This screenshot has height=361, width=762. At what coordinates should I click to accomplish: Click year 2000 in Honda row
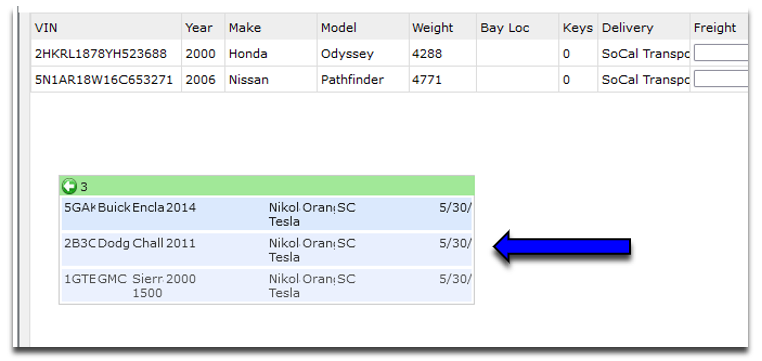pos(200,53)
